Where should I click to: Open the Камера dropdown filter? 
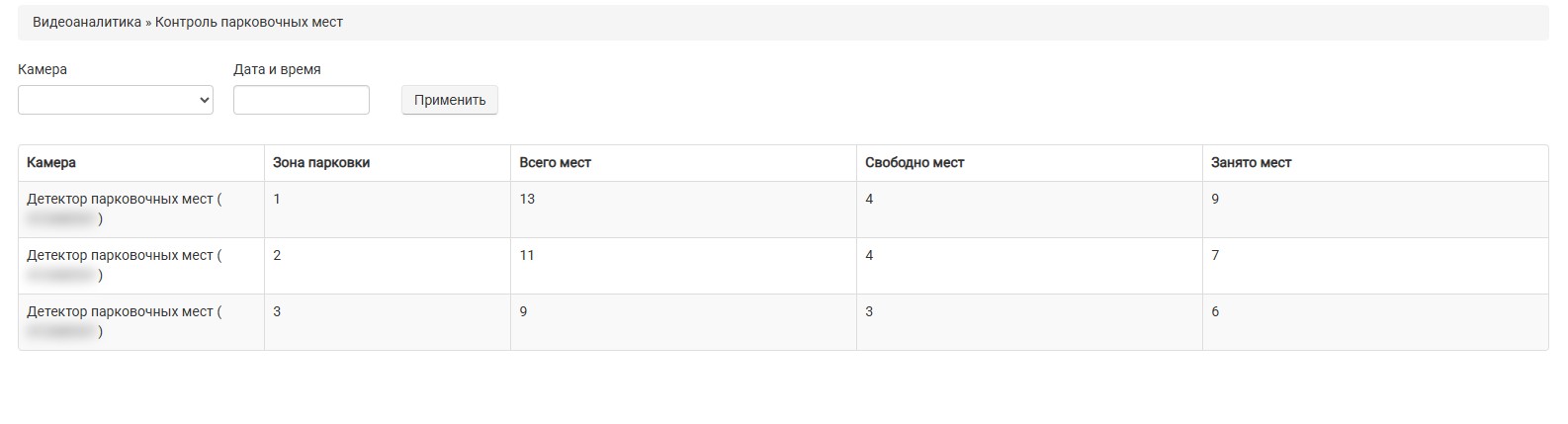116,100
